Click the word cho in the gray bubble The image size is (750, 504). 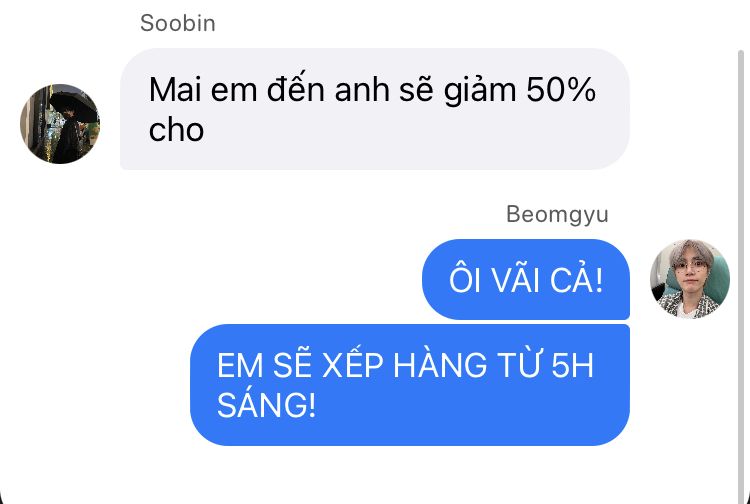point(176,130)
